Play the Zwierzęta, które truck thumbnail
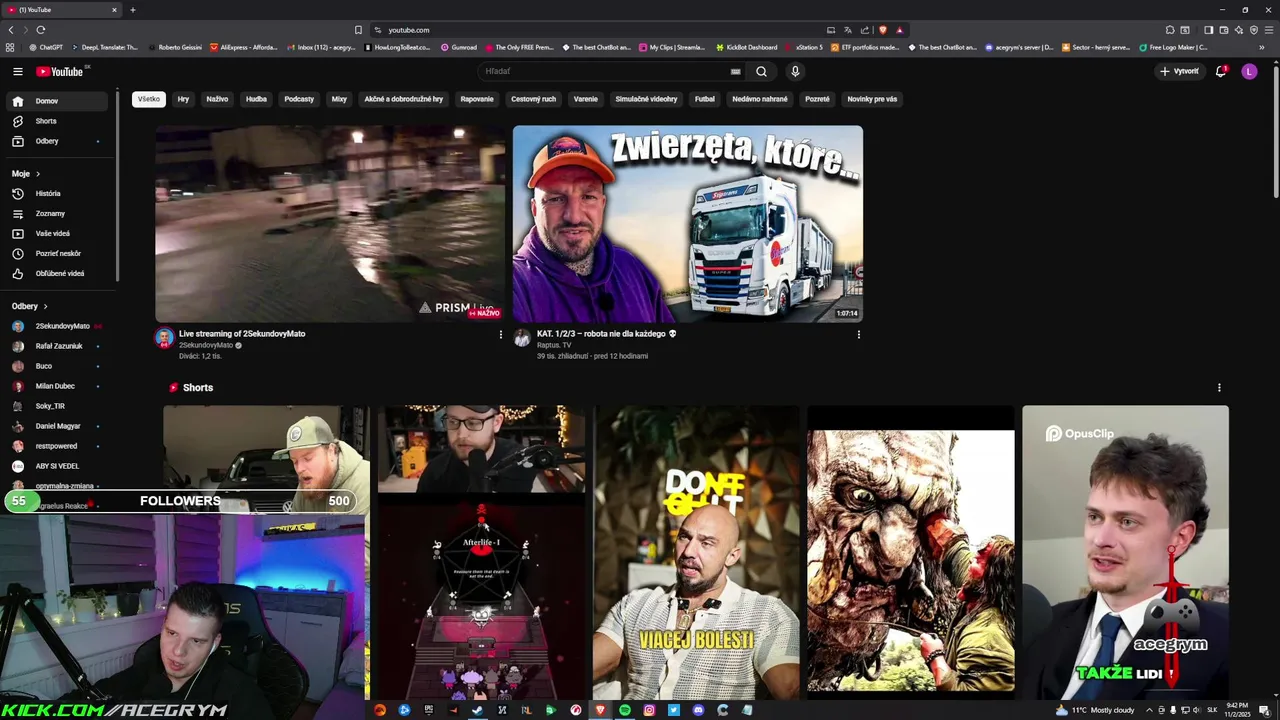 tap(688, 224)
